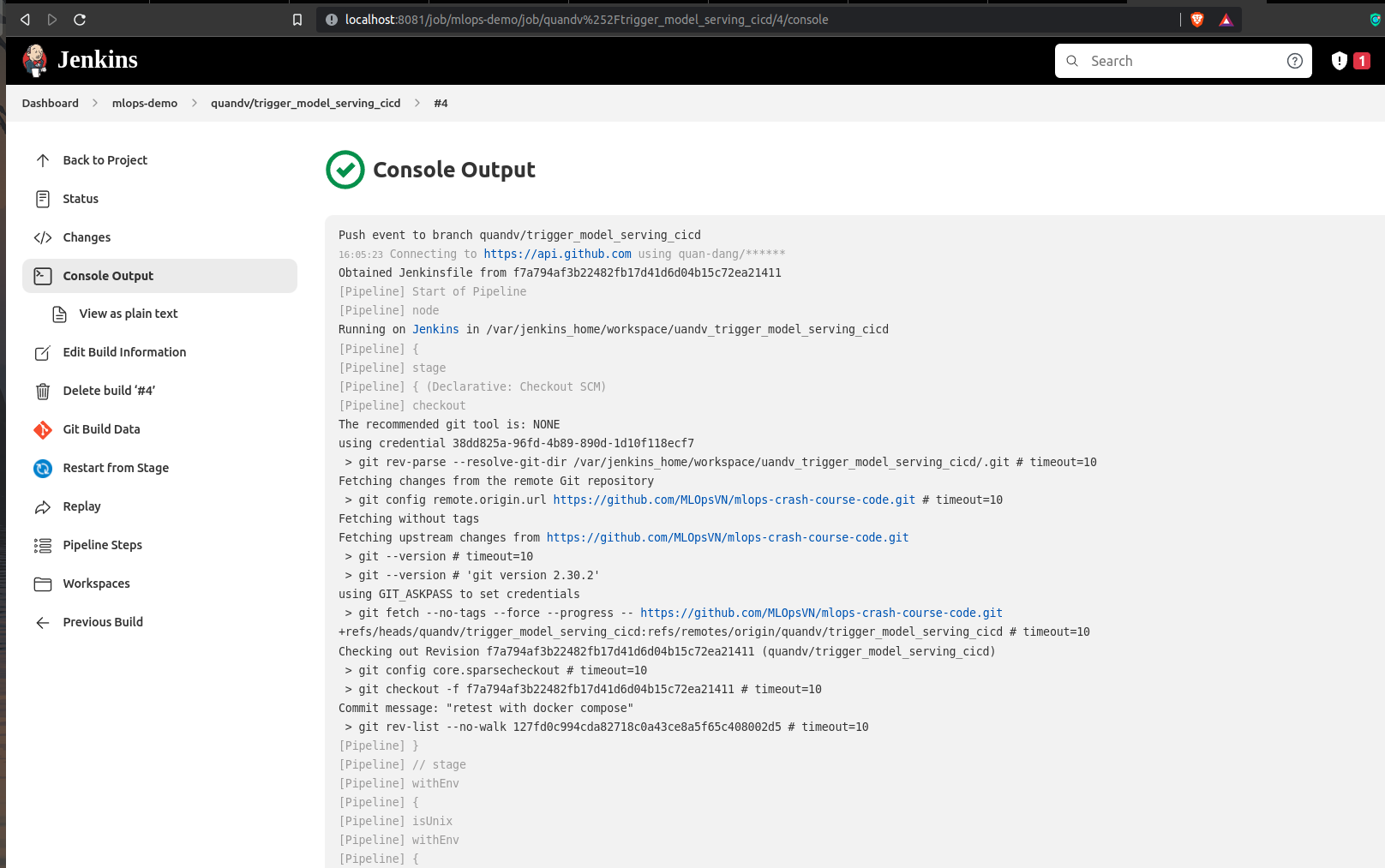Click the Back to Project up-arrow icon
Viewport: 1385px width, 868px height.
[43, 160]
